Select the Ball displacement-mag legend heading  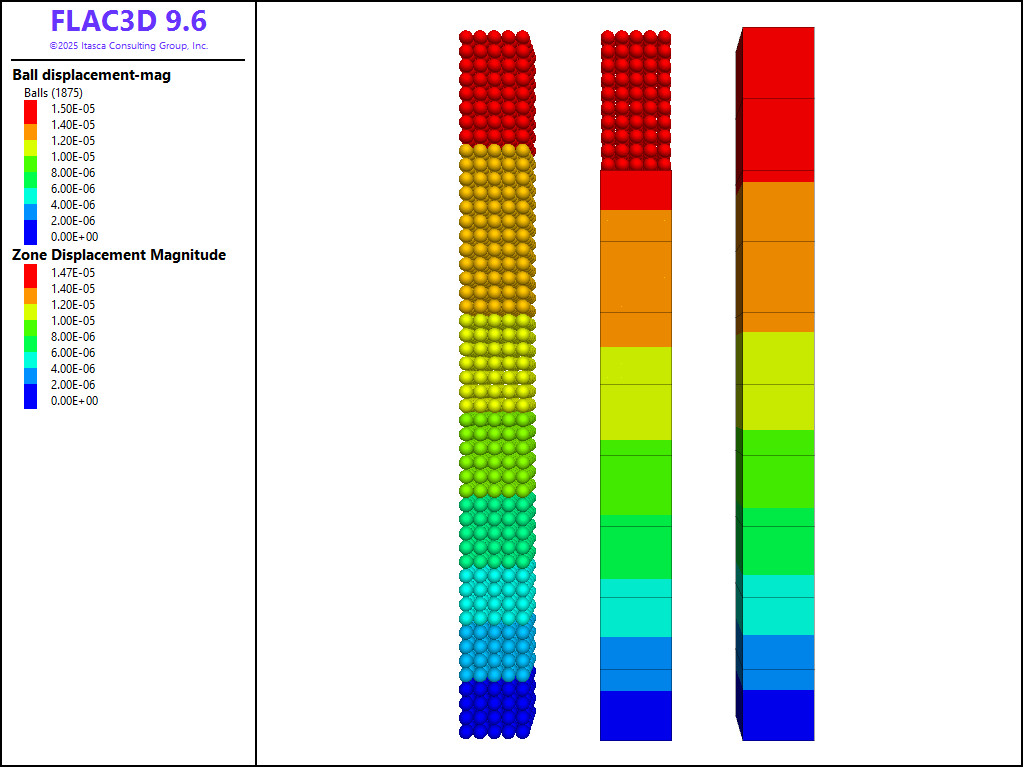[91, 75]
